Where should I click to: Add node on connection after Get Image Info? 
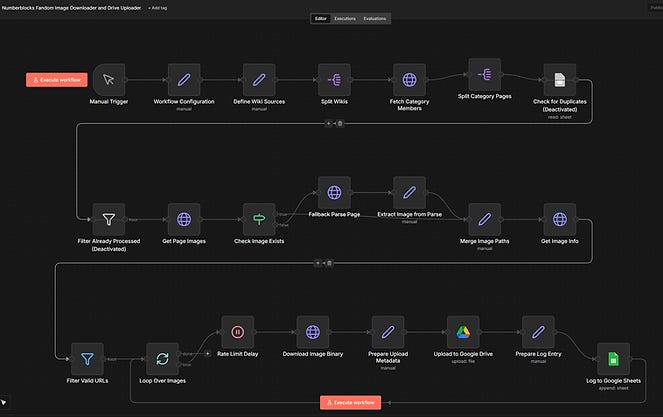pyautogui.click(x=318, y=263)
